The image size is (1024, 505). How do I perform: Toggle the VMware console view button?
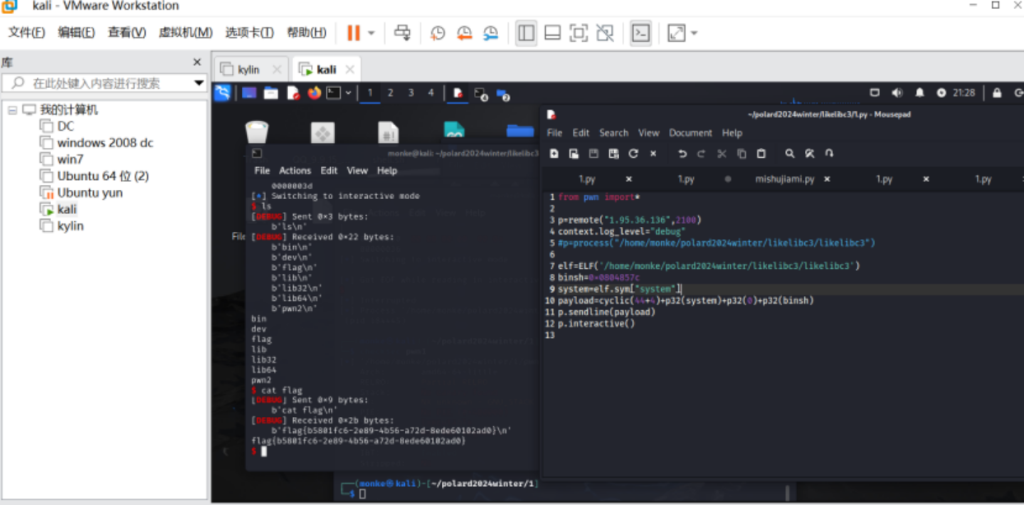pos(641,33)
